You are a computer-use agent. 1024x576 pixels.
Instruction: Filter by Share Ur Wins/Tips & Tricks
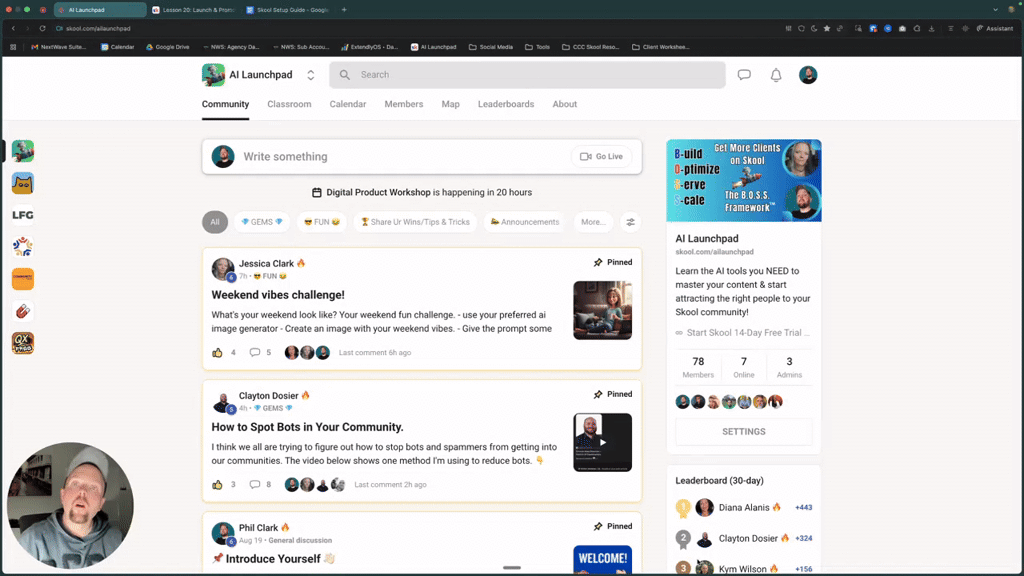[x=415, y=222]
